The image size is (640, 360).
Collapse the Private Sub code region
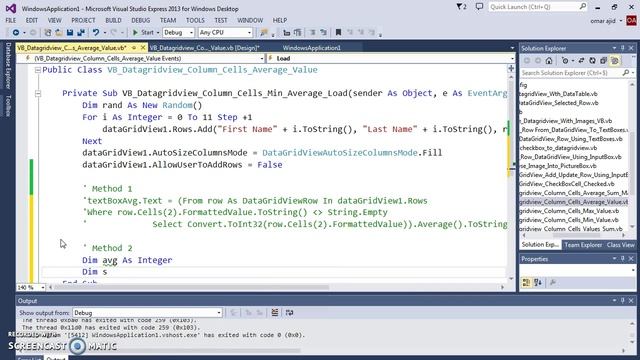[x=38, y=93]
